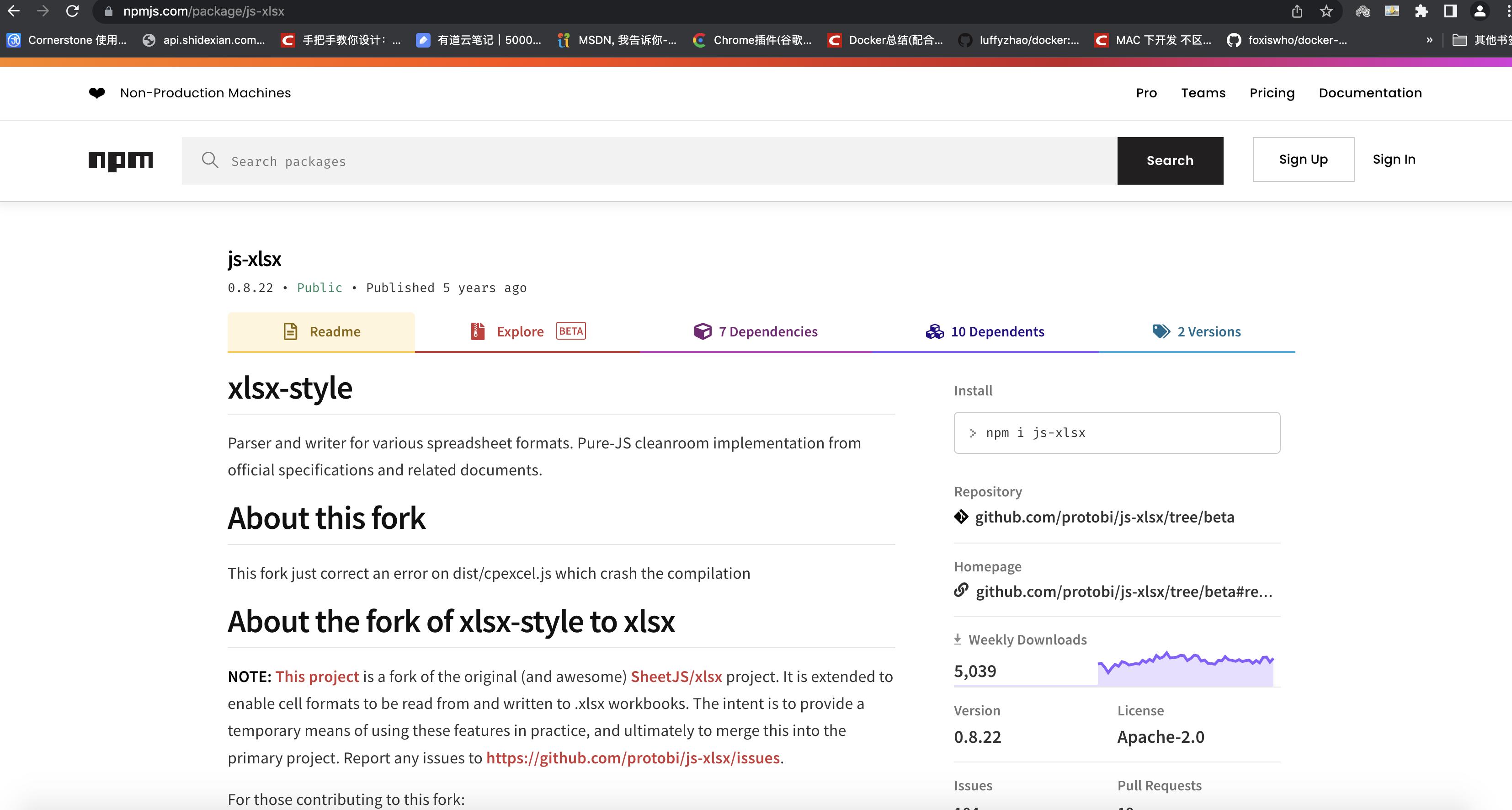1512x810 pixels.
Task: Click the package box icon on 7 Dependencies
Action: [703, 331]
